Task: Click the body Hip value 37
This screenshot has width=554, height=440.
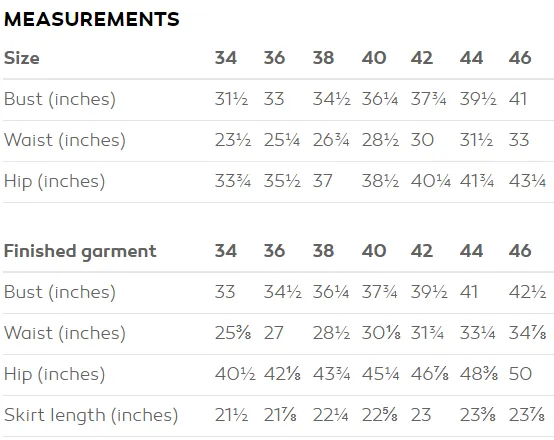Action: pyautogui.click(x=323, y=181)
